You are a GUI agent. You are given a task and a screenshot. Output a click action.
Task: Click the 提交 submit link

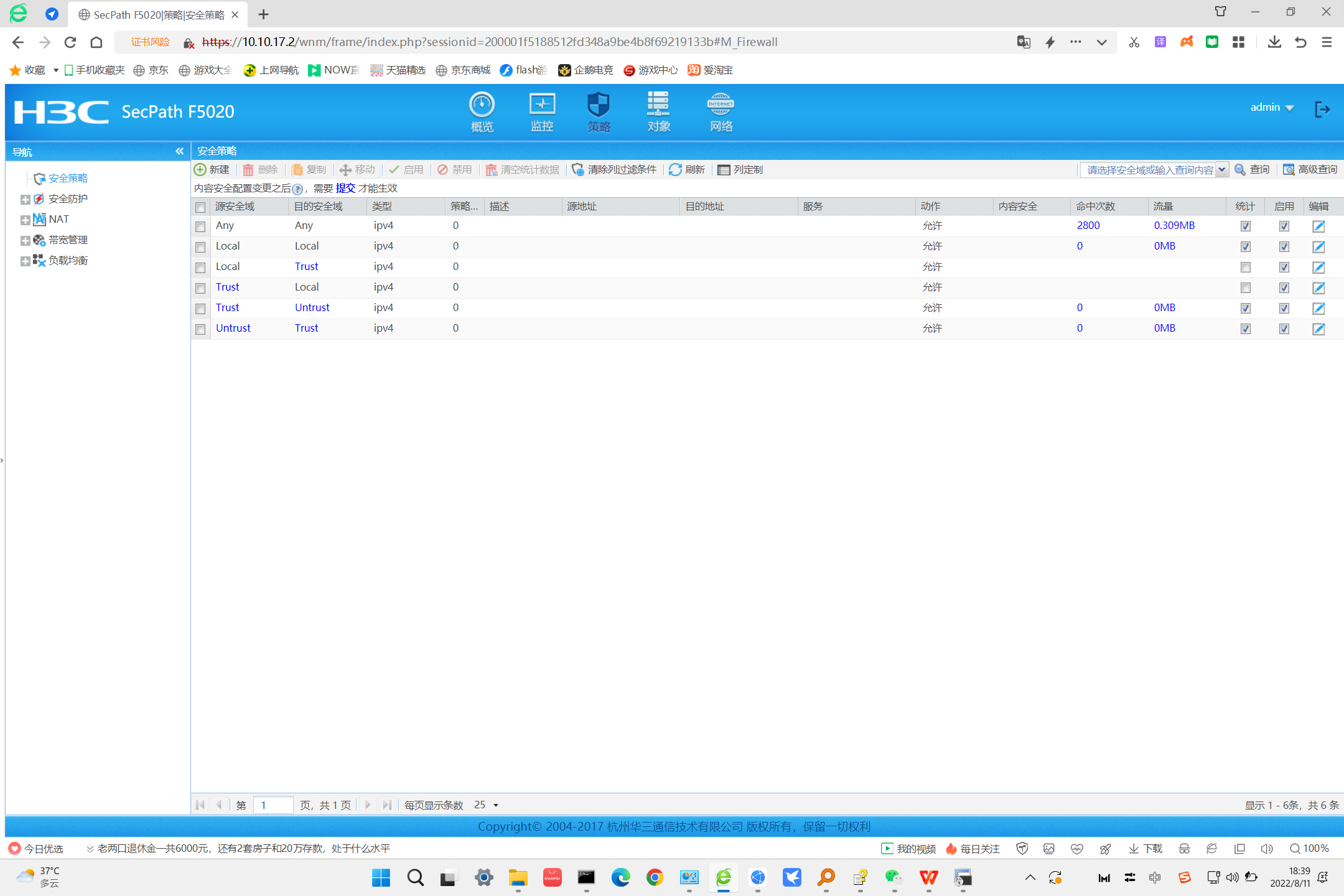(x=345, y=189)
